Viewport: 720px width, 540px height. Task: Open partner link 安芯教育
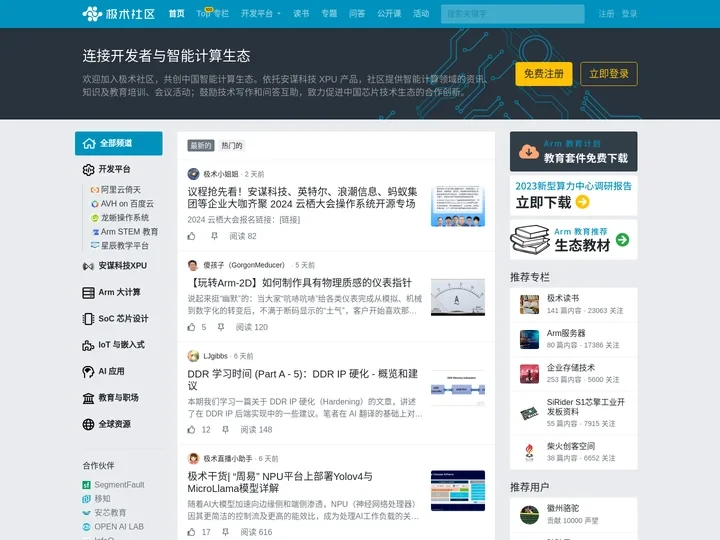pyautogui.click(x=110, y=512)
